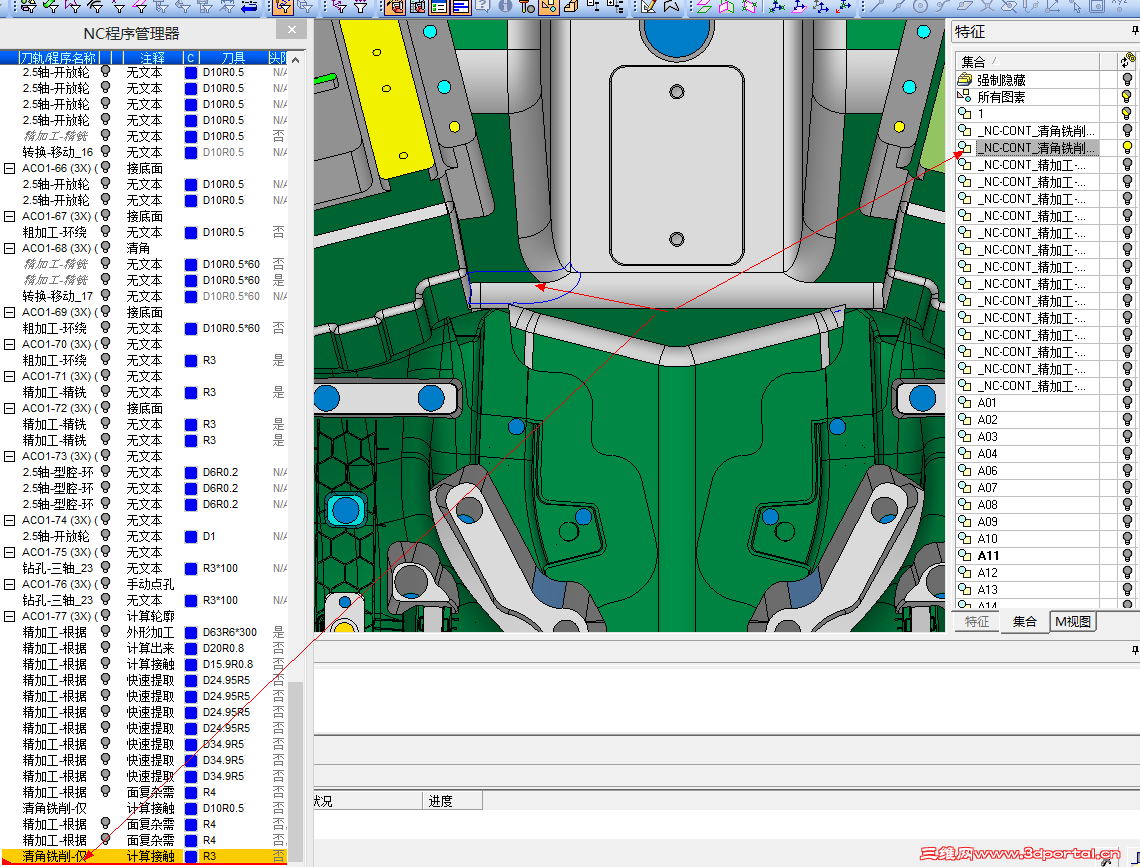Click the NC list scroll-up arrow
This screenshot has height=867, width=1140.
[x=296, y=58]
